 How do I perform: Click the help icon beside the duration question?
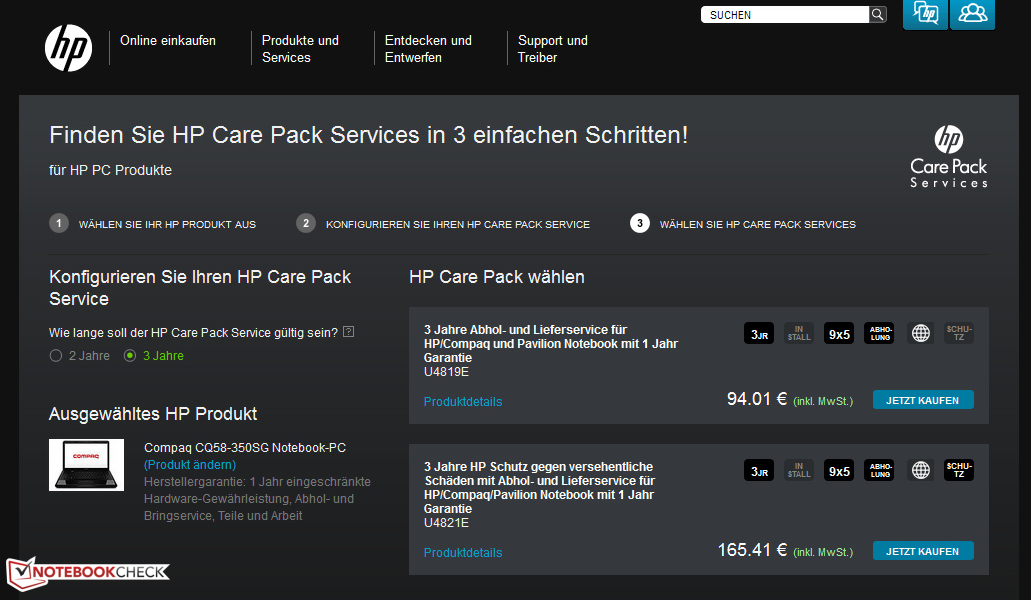(x=348, y=332)
